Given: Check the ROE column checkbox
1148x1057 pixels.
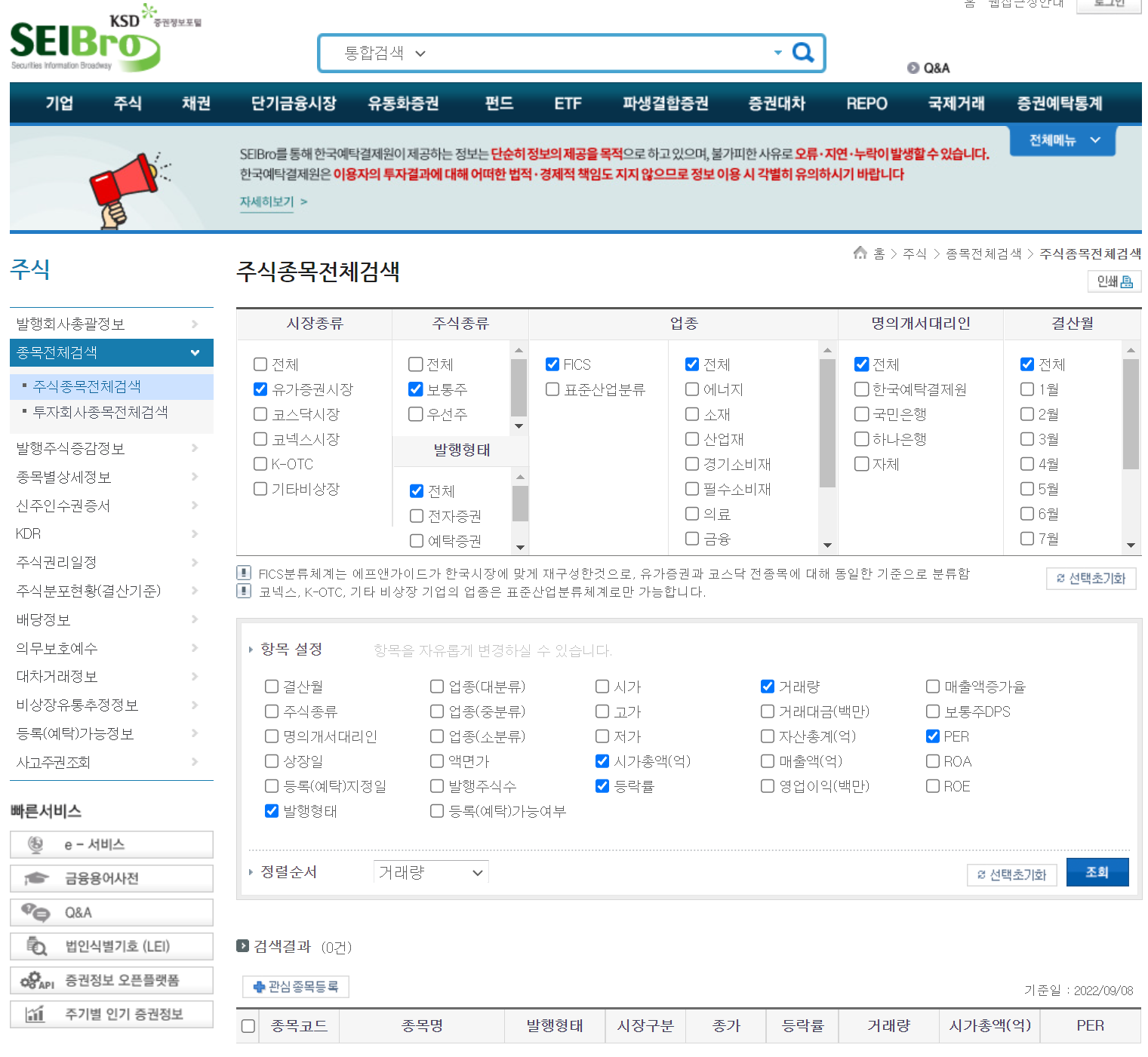Looking at the screenshot, I should coord(933,786).
